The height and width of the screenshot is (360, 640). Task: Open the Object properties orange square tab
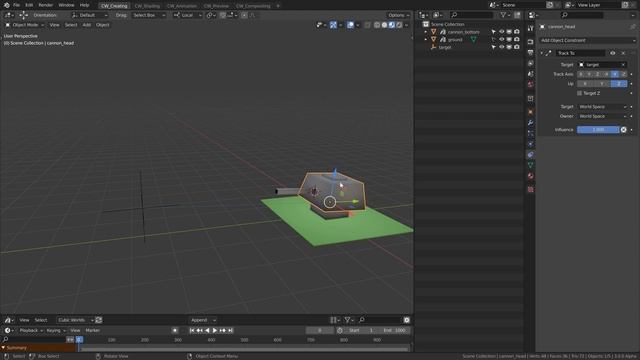530,112
